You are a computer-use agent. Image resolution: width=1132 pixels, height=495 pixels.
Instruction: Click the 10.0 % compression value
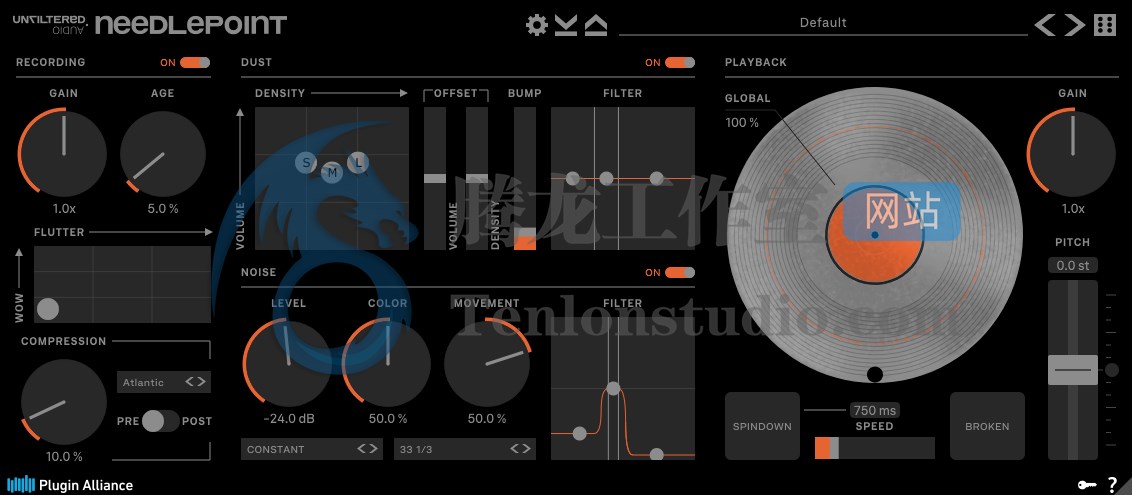[64, 457]
